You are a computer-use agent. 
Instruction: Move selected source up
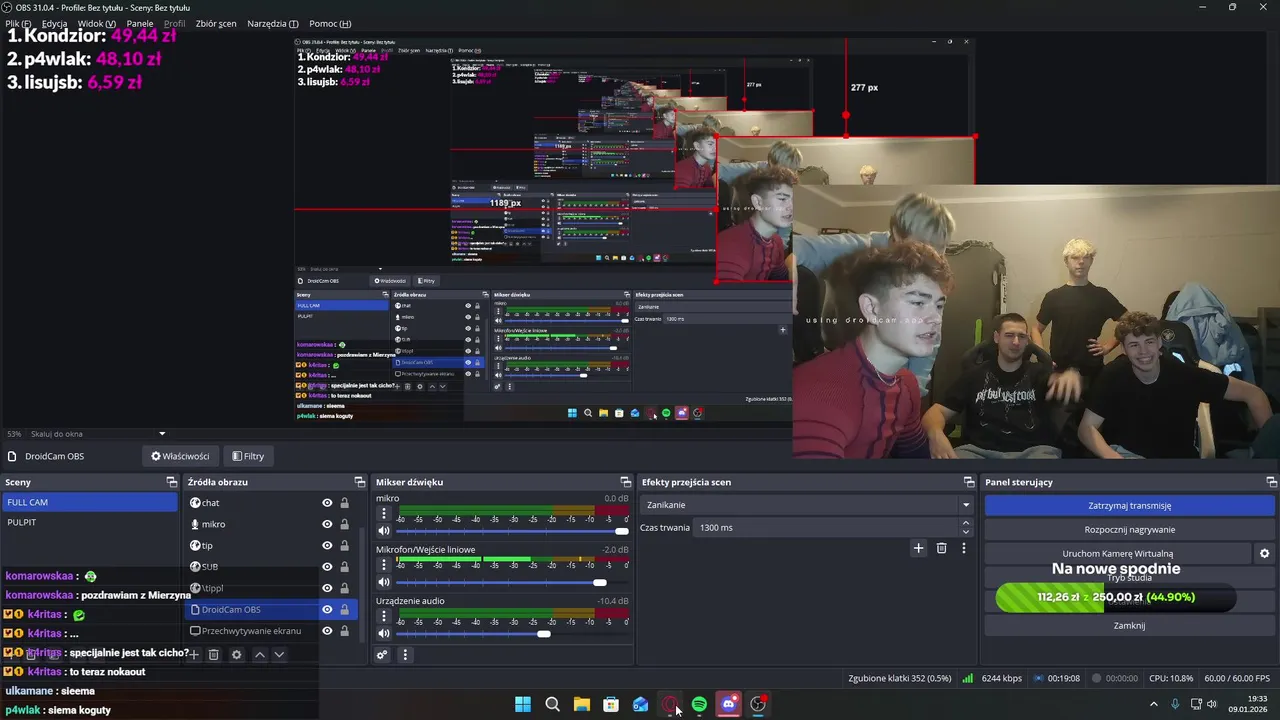point(259,655)
